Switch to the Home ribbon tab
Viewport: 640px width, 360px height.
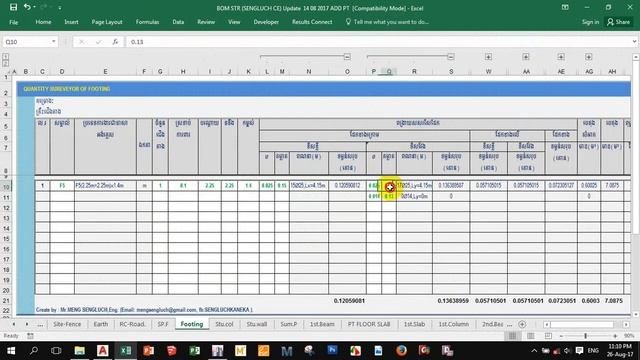pos(43,22)
